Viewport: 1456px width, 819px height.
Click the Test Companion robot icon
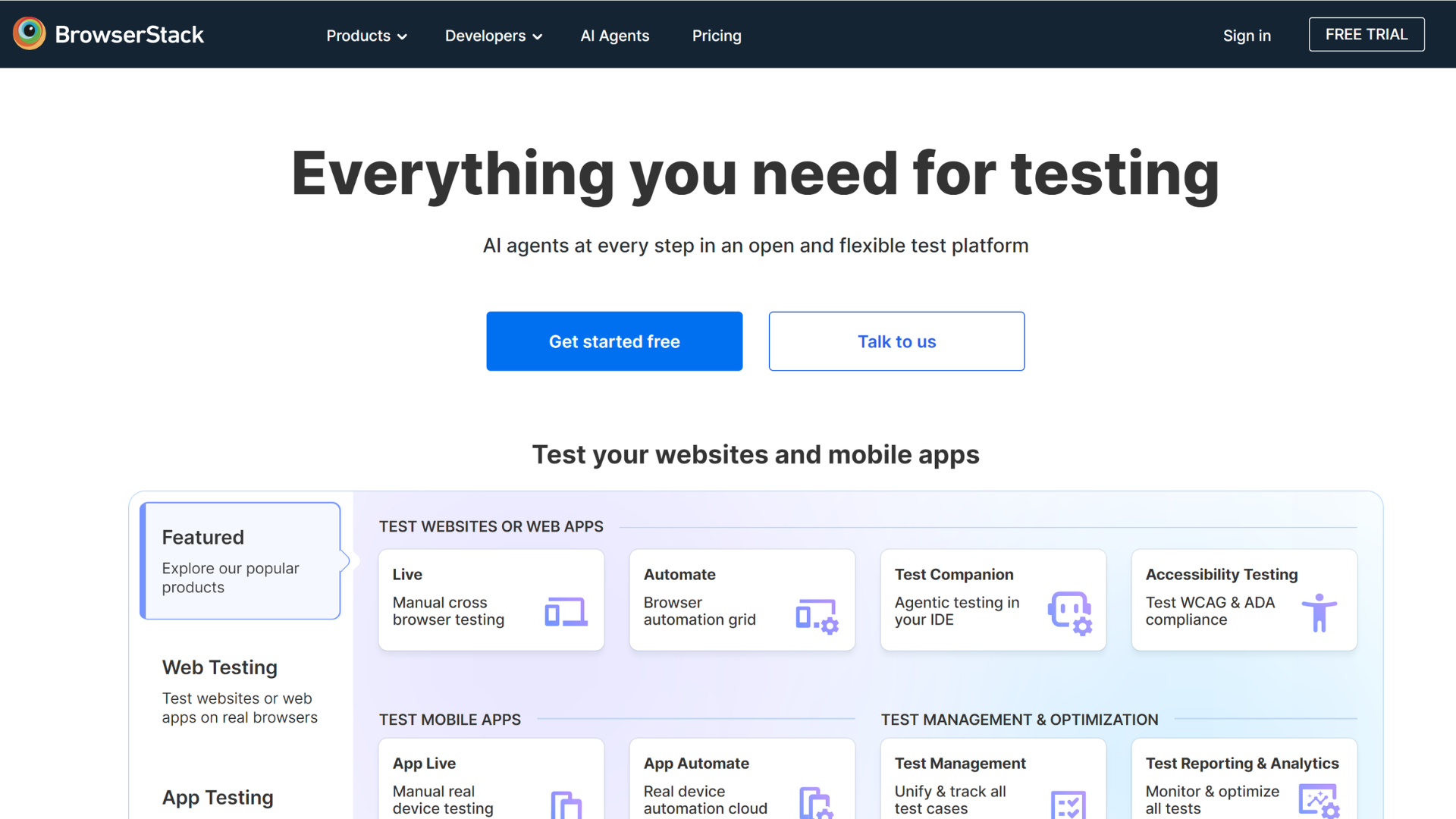point(1070,613)
